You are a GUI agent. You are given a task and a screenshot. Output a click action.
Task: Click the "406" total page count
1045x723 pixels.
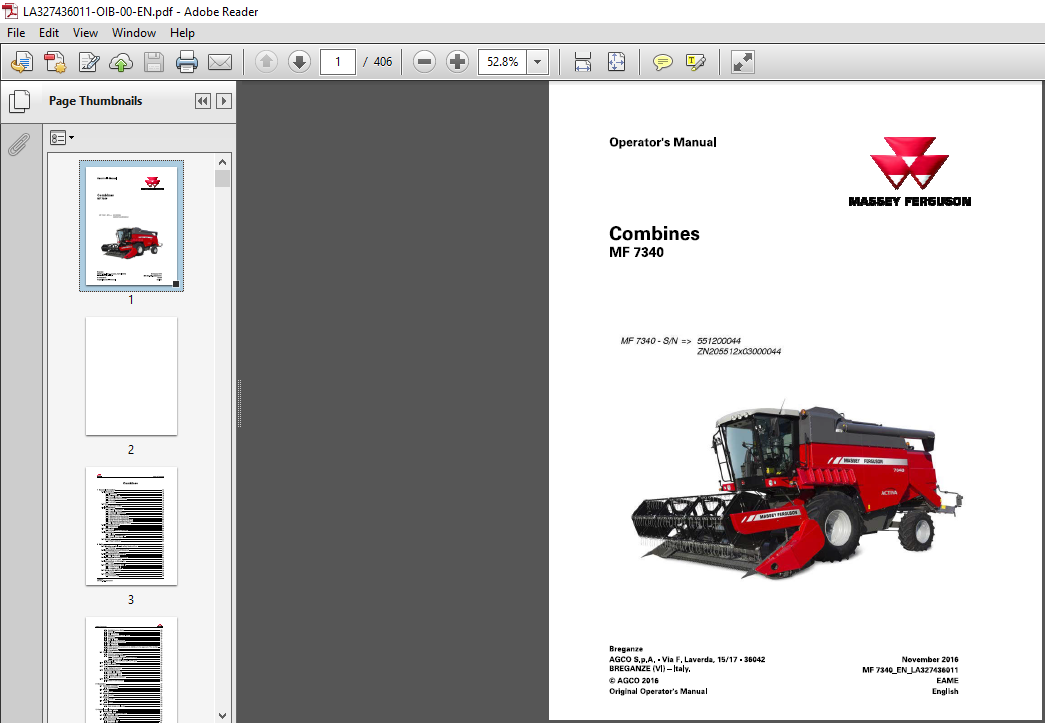(383, 62)
